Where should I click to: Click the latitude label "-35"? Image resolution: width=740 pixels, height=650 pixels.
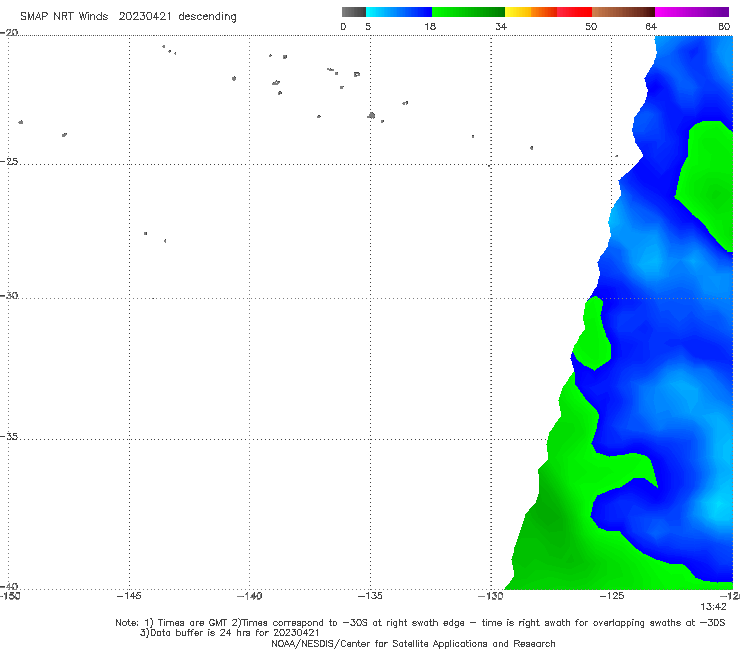coord(9,436)
